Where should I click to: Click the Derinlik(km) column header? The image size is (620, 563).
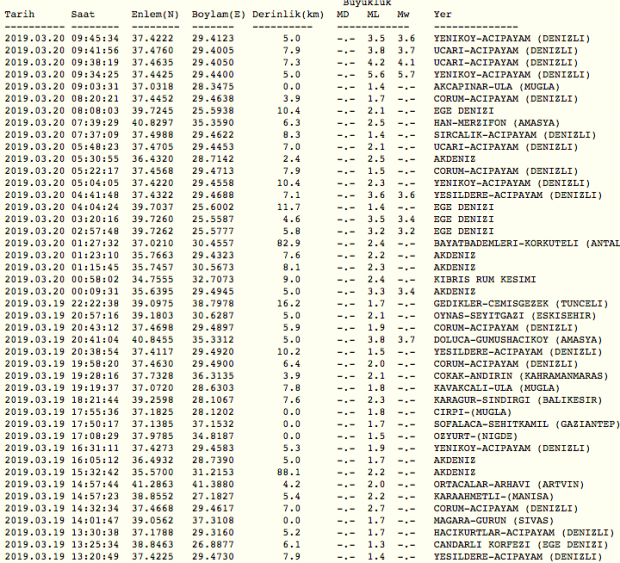click(x=287, y=16)
